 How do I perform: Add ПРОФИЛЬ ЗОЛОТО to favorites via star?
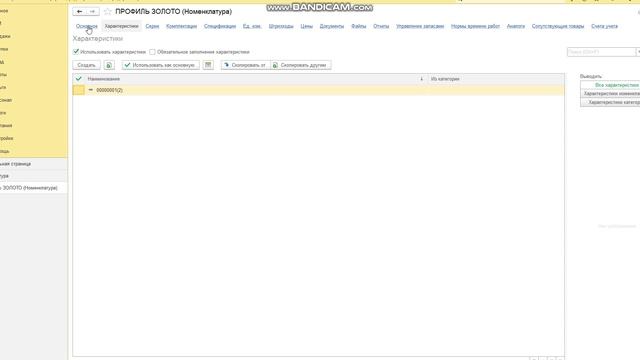click(107, 11)
